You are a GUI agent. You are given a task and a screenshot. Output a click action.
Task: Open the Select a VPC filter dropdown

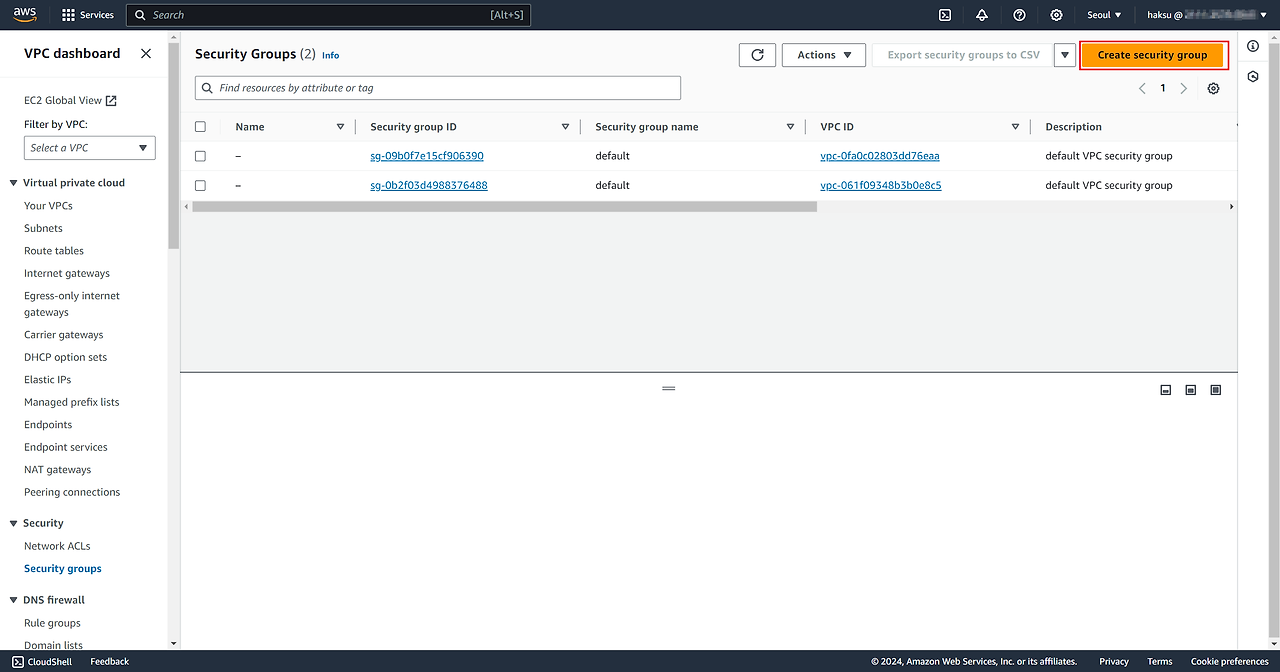[x=89, y=148]
